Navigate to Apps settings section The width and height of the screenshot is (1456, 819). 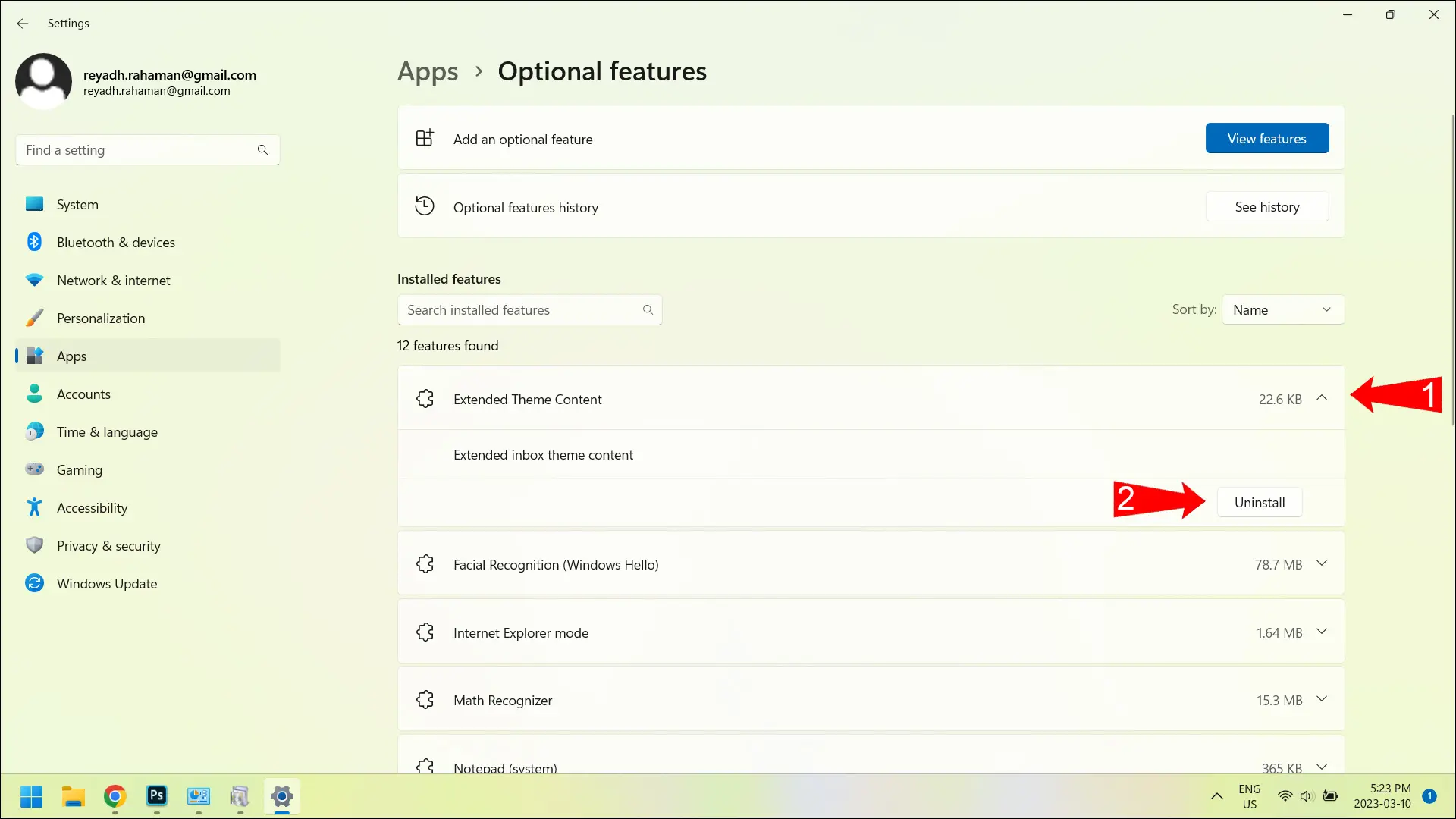click(71, 355)
